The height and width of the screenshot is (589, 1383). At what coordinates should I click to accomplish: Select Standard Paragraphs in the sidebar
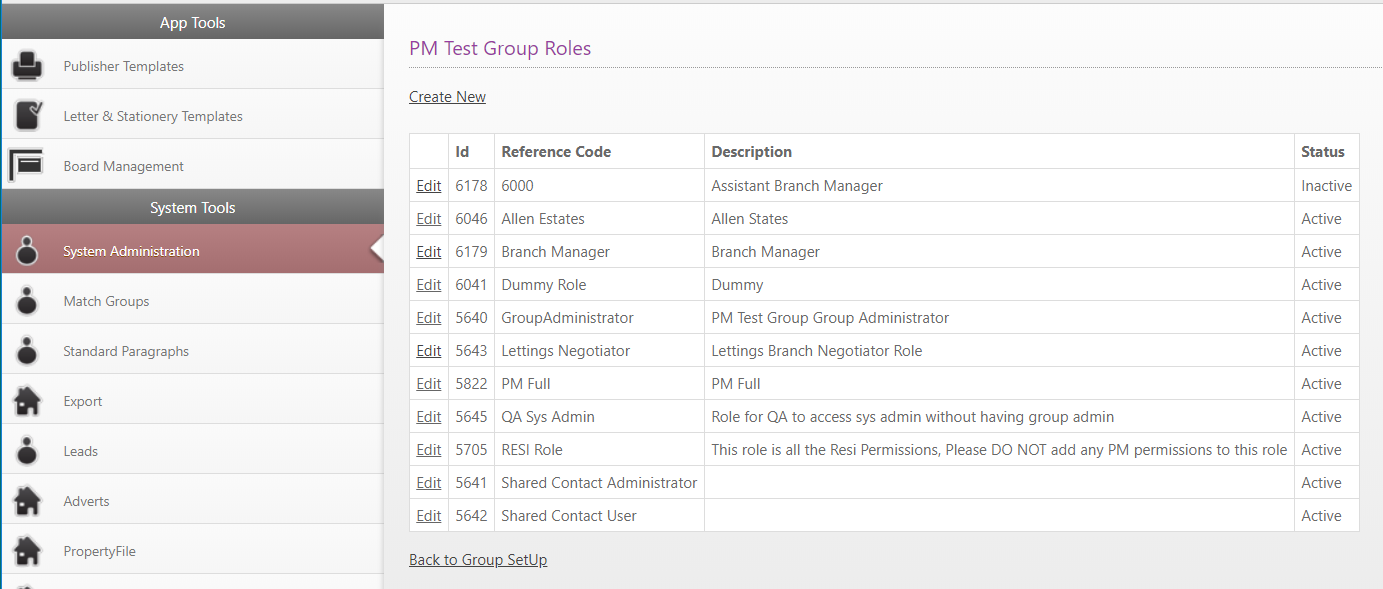126,351
